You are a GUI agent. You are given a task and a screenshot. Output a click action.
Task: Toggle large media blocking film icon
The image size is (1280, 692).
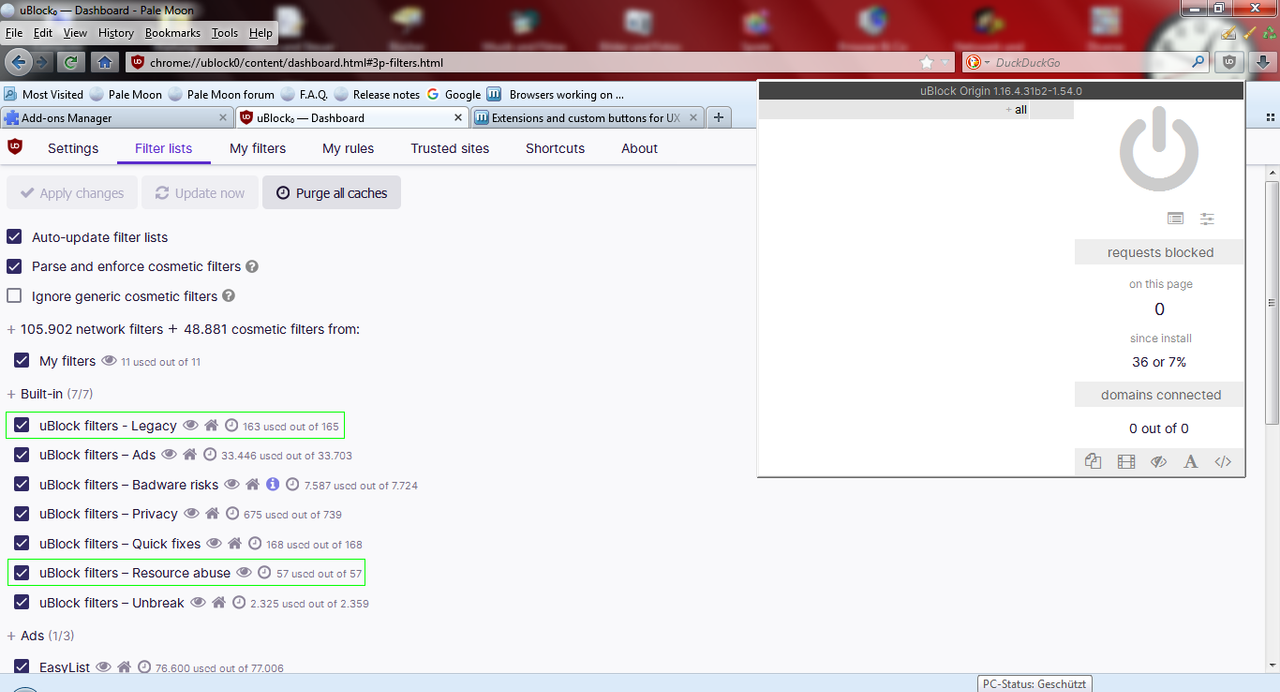(x=1126, y=462)
